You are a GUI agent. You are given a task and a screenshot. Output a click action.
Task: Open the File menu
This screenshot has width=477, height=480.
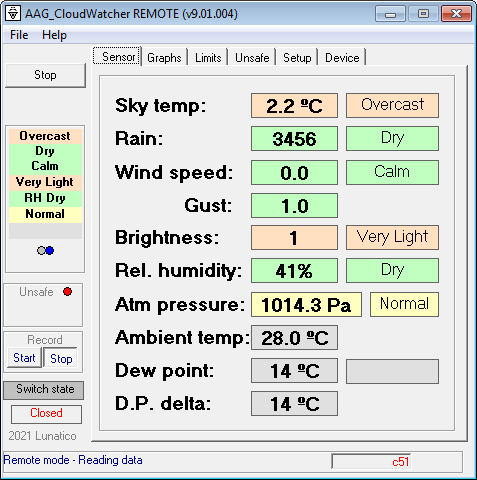pos(19,35)
